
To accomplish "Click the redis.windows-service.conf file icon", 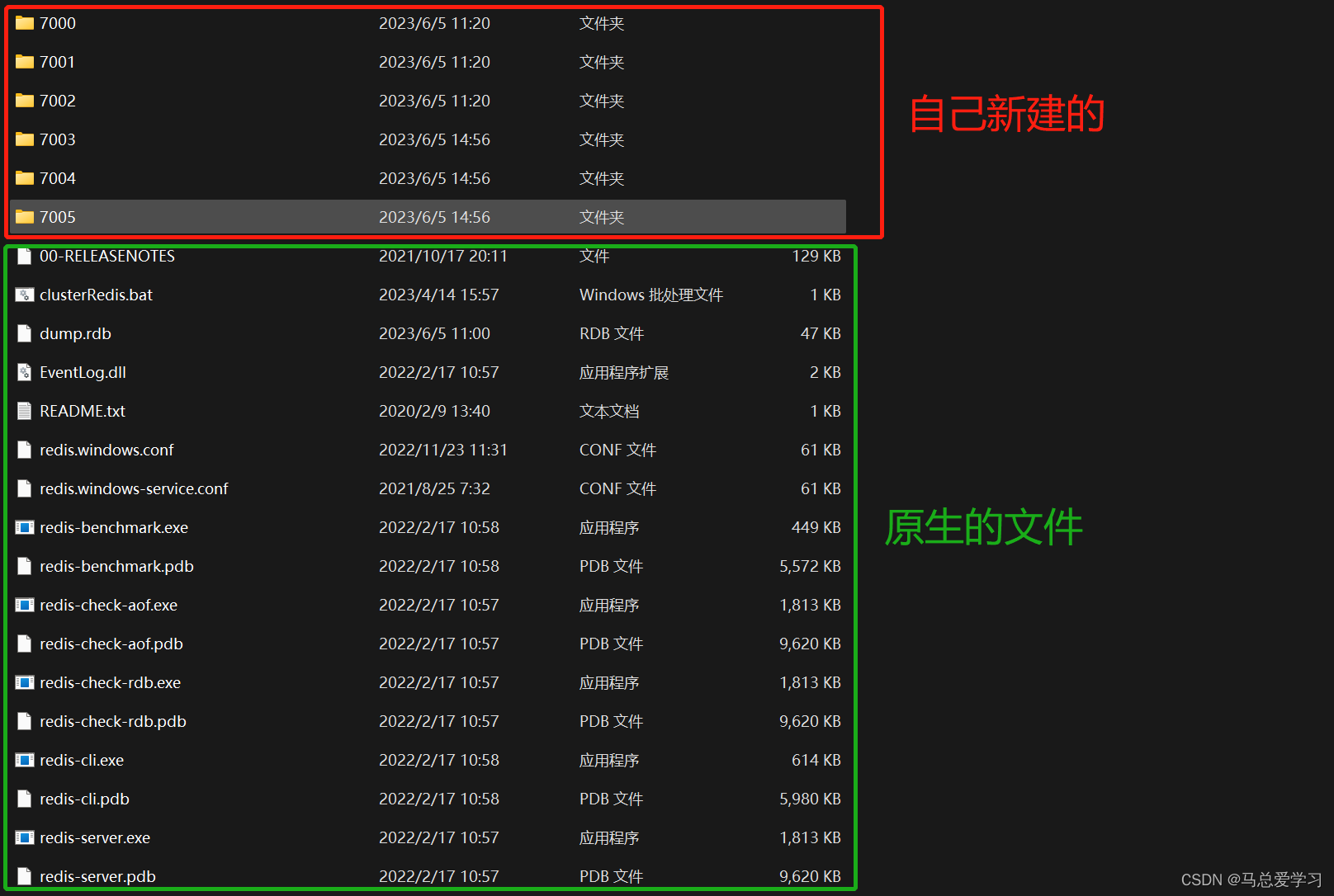I will tap(25, 488).
